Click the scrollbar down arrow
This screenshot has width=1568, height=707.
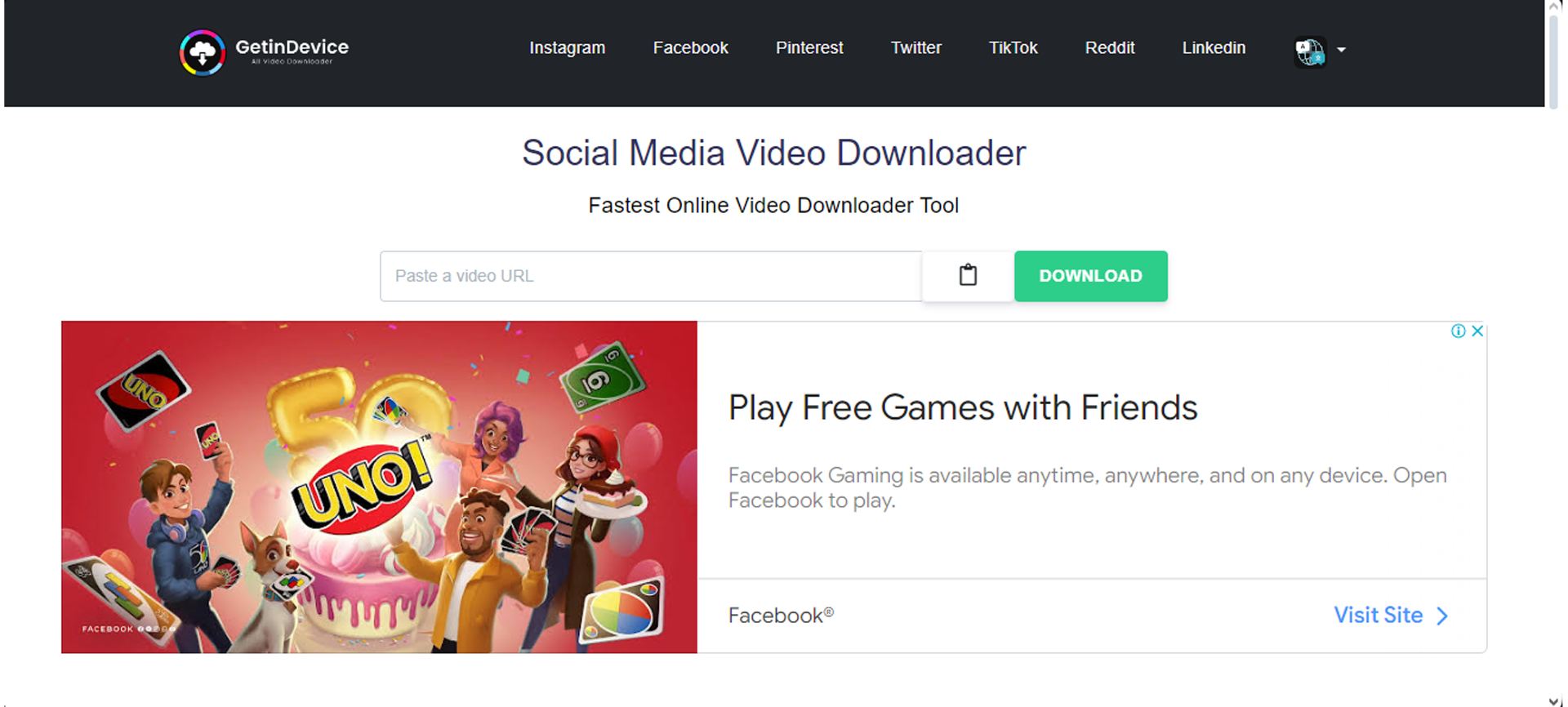click(x=1555, y=700)
